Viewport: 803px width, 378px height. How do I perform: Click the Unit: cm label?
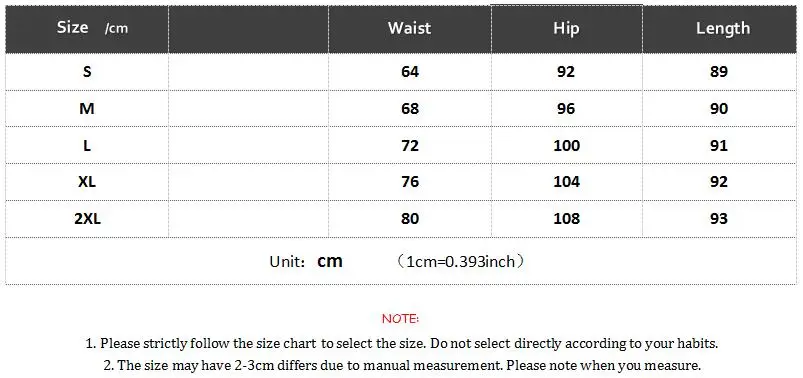coord(306,261)
